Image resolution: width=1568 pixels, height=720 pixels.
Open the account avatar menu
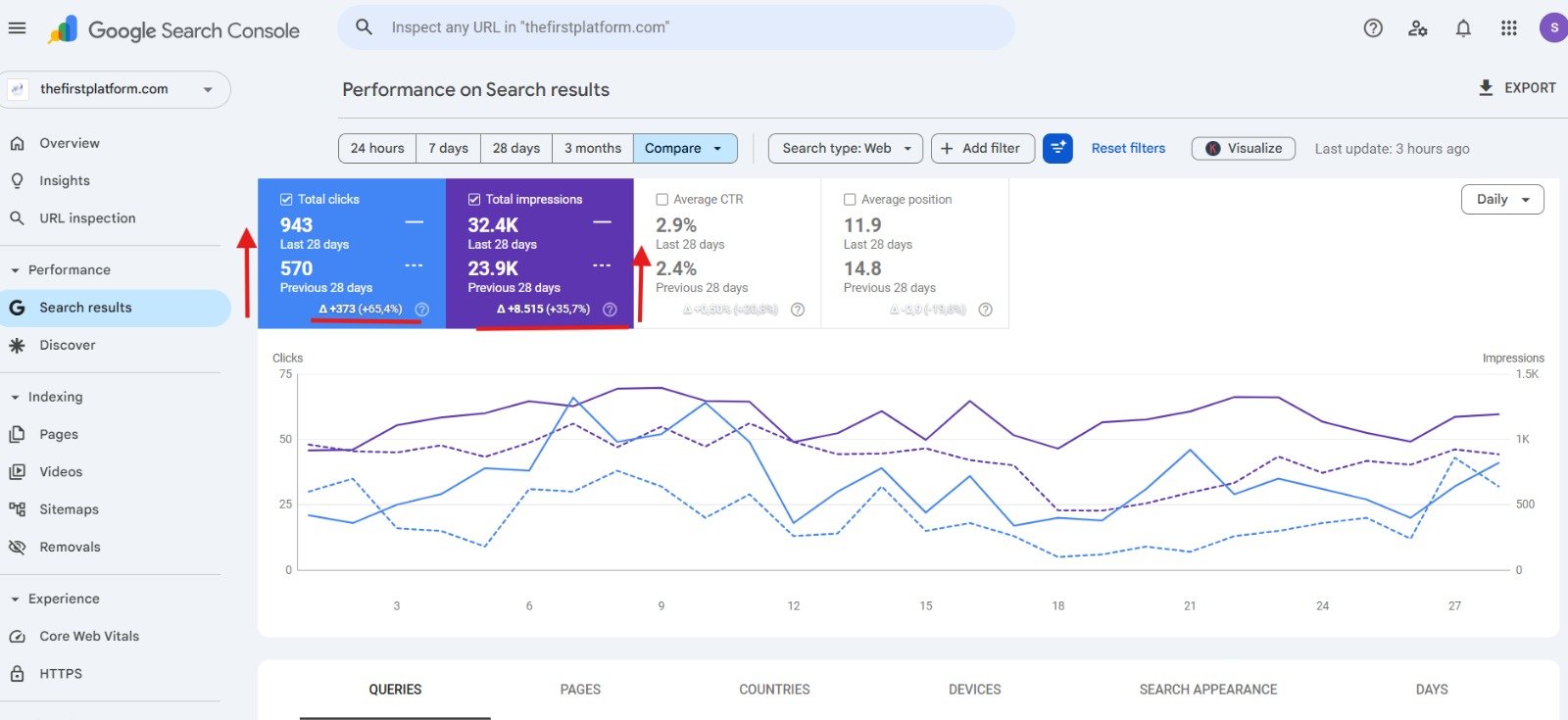(x=1554, y=27)
